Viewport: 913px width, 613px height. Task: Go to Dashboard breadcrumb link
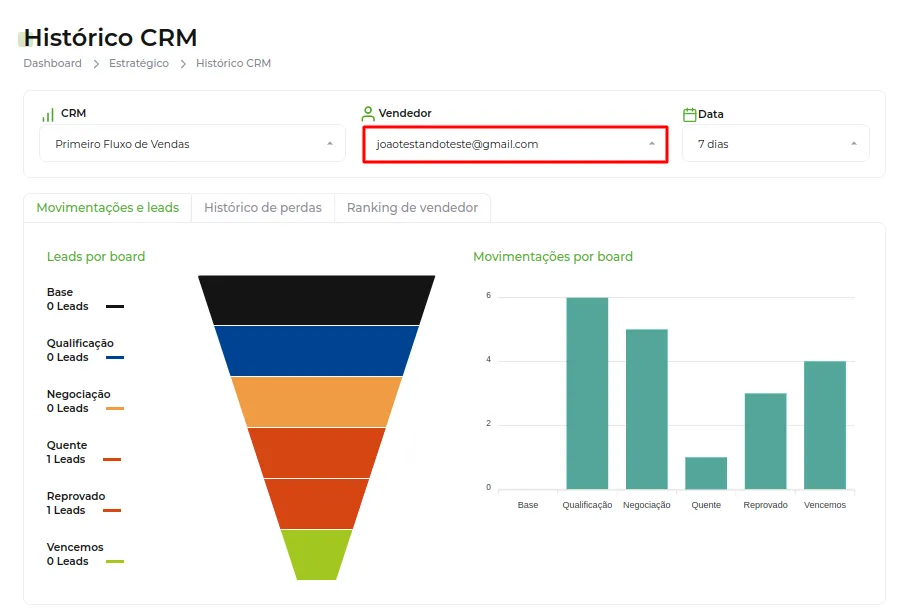(x=52, y=63)
